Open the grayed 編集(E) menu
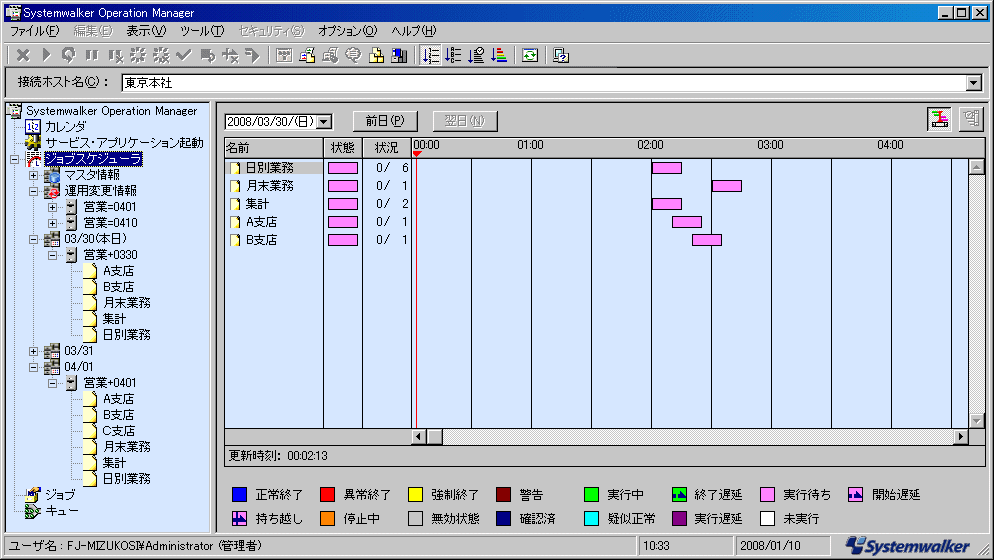 click(93, 30)
